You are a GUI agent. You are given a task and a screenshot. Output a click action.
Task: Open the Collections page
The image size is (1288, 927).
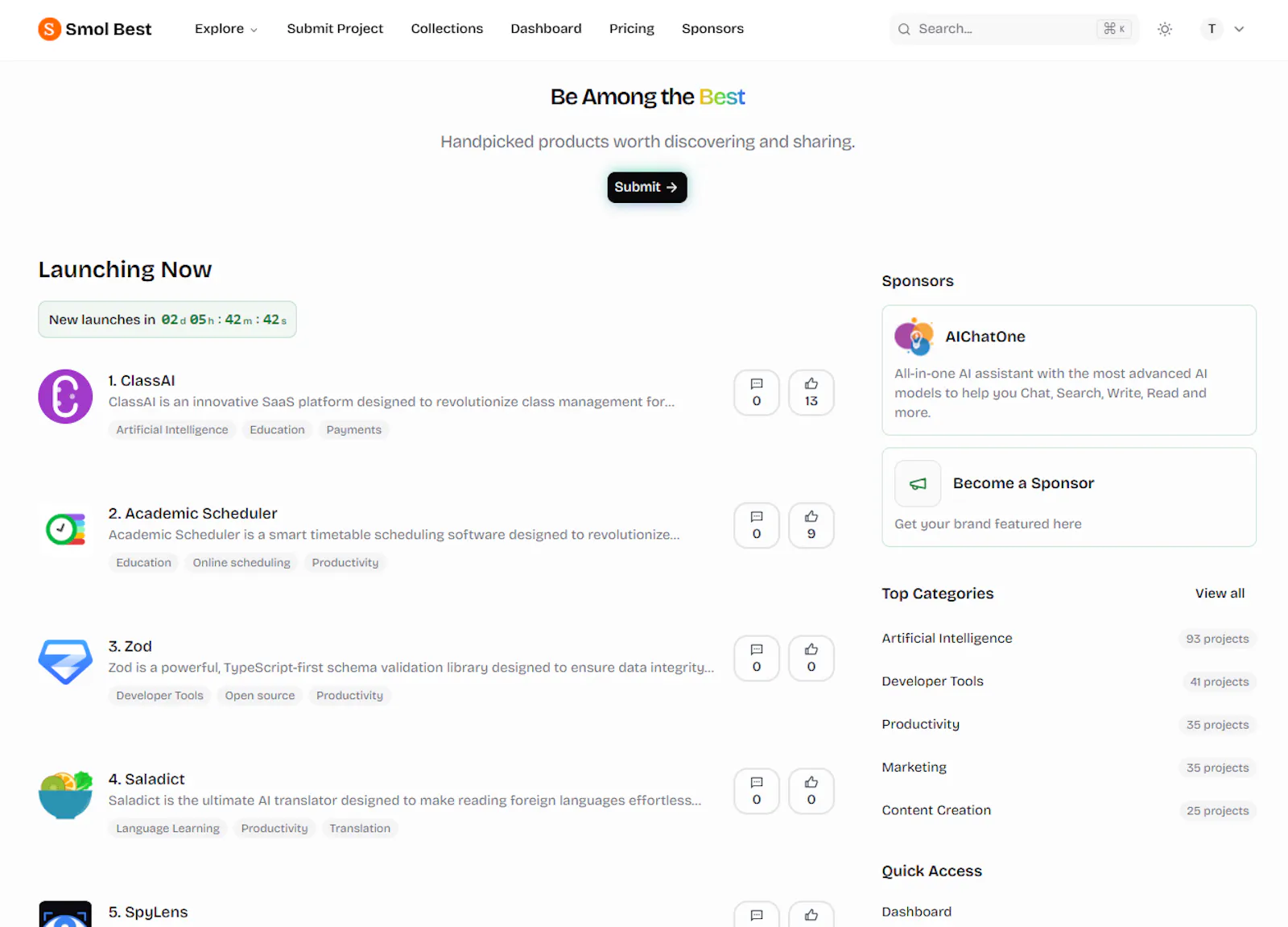(x=447, y=29)
